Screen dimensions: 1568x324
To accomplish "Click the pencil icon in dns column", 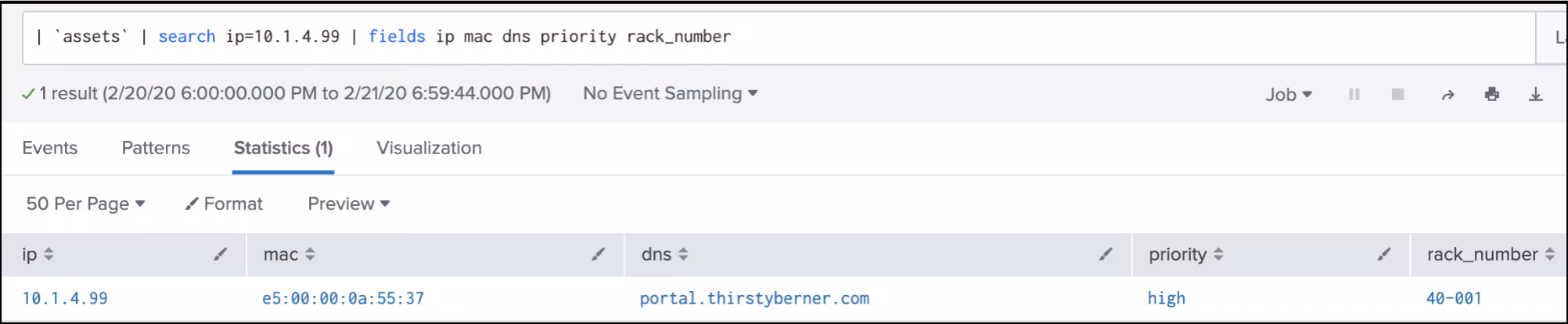I will (x=1106, y=254).
